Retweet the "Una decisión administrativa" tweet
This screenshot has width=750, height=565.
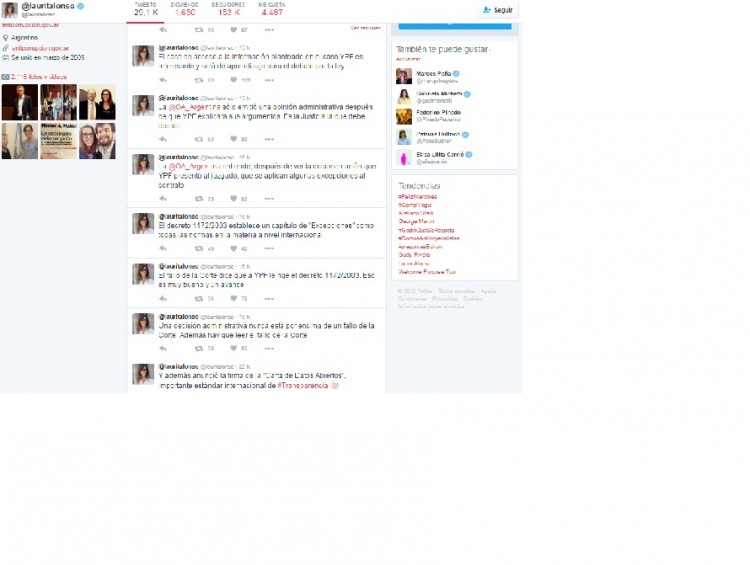[198, 348]
